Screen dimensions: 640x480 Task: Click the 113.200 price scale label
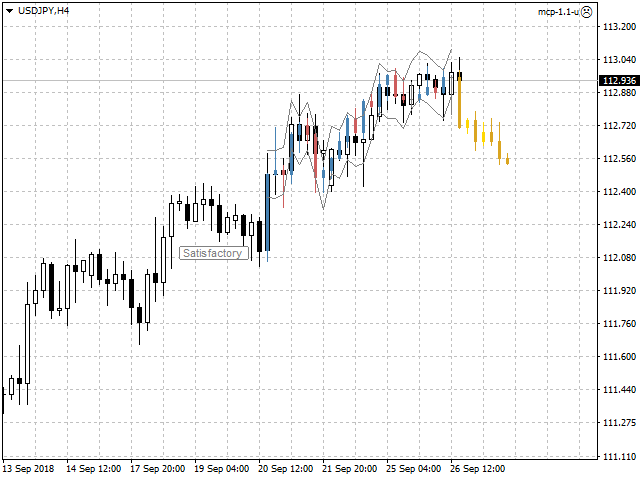619,27
